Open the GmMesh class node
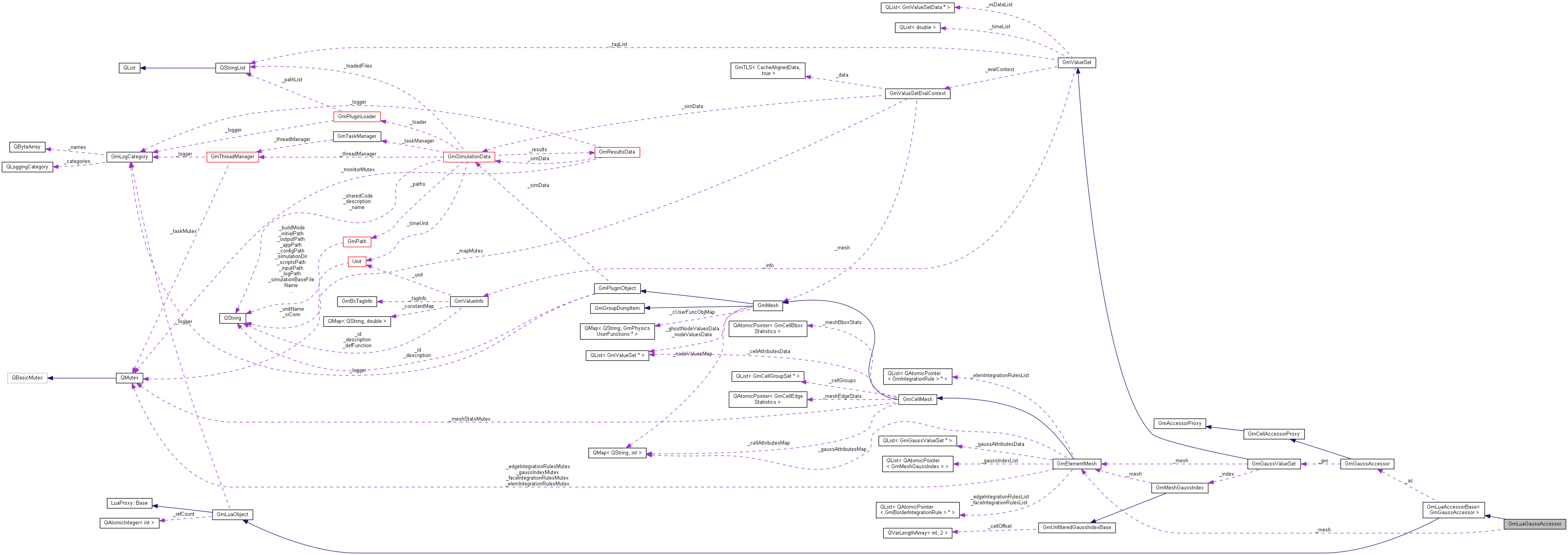This screenshot has height=555, width=1568. click(769, 305)
